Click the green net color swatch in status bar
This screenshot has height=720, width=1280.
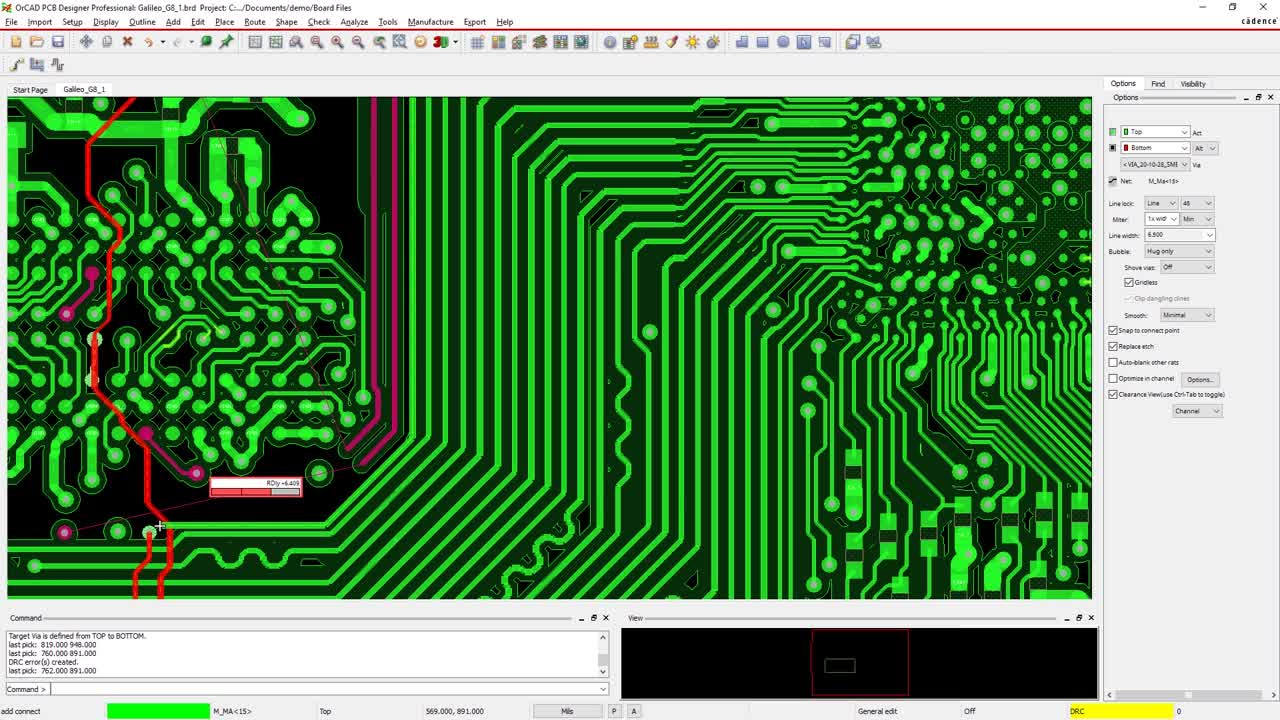pos(157,711)
